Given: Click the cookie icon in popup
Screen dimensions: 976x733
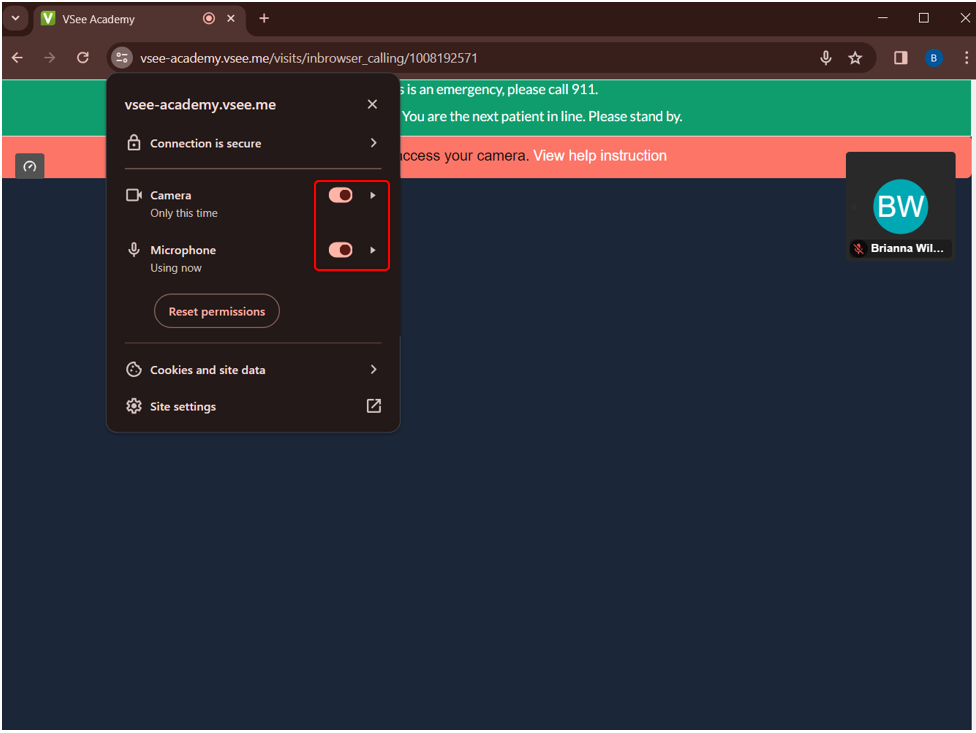Looking at the screenshot, I should (134, 370).
